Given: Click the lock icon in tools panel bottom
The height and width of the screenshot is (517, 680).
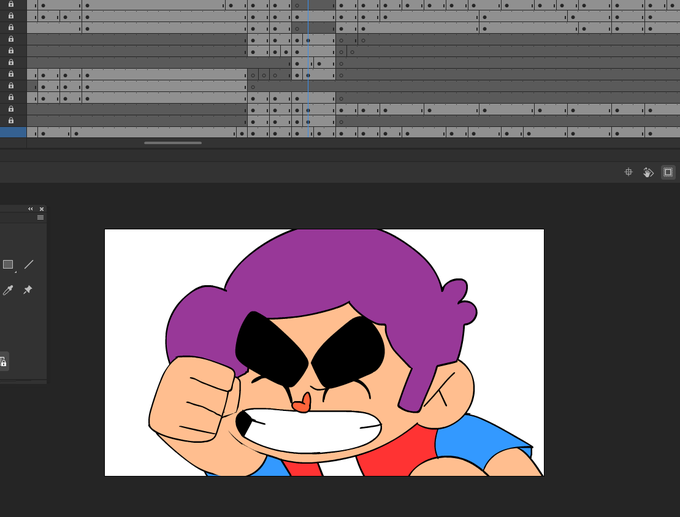Looking at the screenshot, I should pyautogui.click(x=3, y=361).
